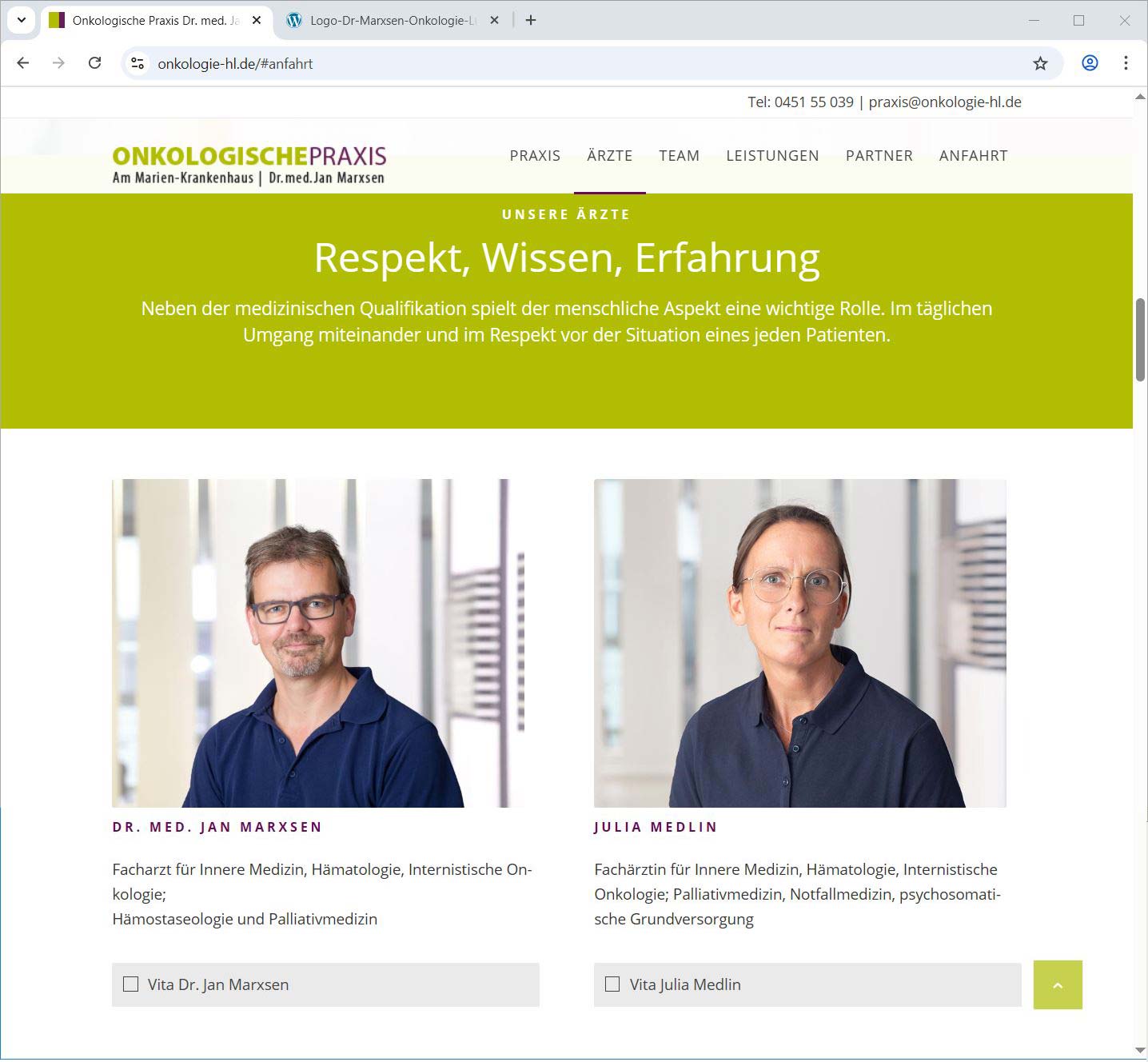Close the Logo-Dr-Marxsen-Onkologie tab
This screenshot has width=1148, height=1062.
(x=494, y=20)
